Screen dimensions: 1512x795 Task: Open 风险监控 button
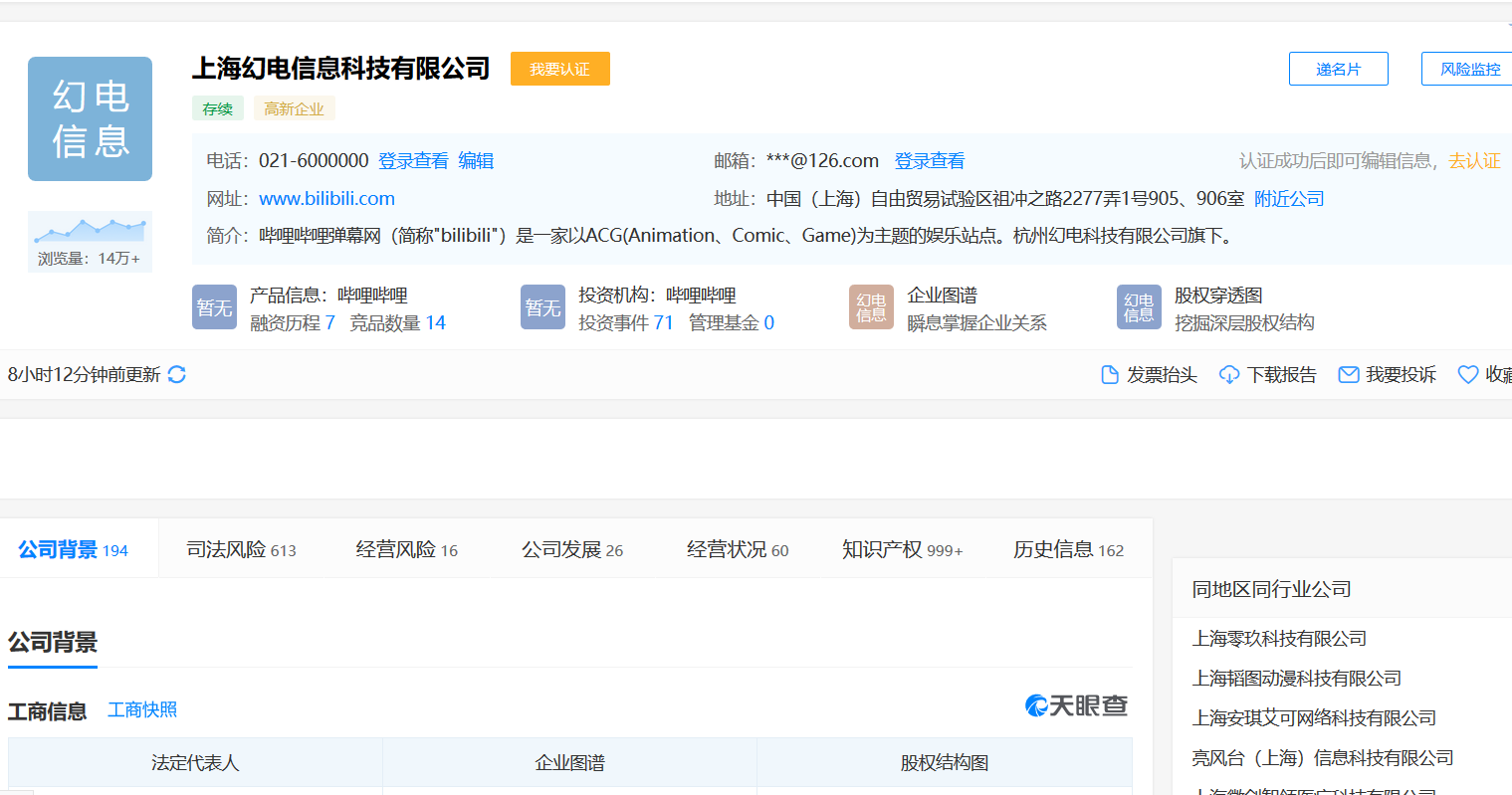1469,69
